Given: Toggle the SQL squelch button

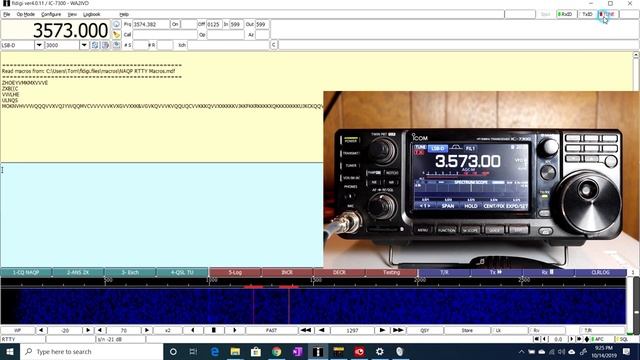Looking at the screenshot, I should (622, 339).
